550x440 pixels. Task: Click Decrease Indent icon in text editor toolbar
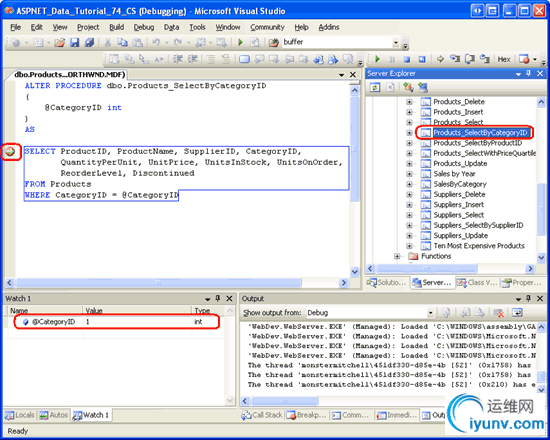point(178,59)
